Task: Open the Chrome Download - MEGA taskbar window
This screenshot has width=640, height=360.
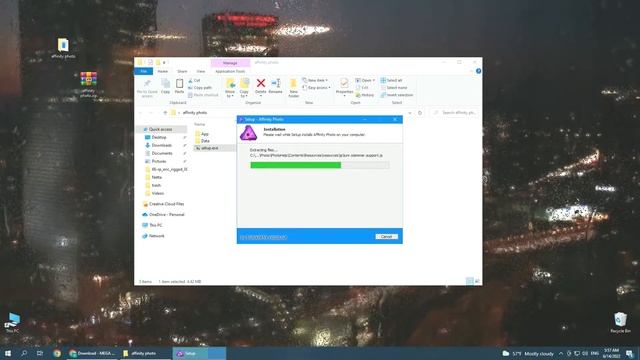Action: pos(92,353)
